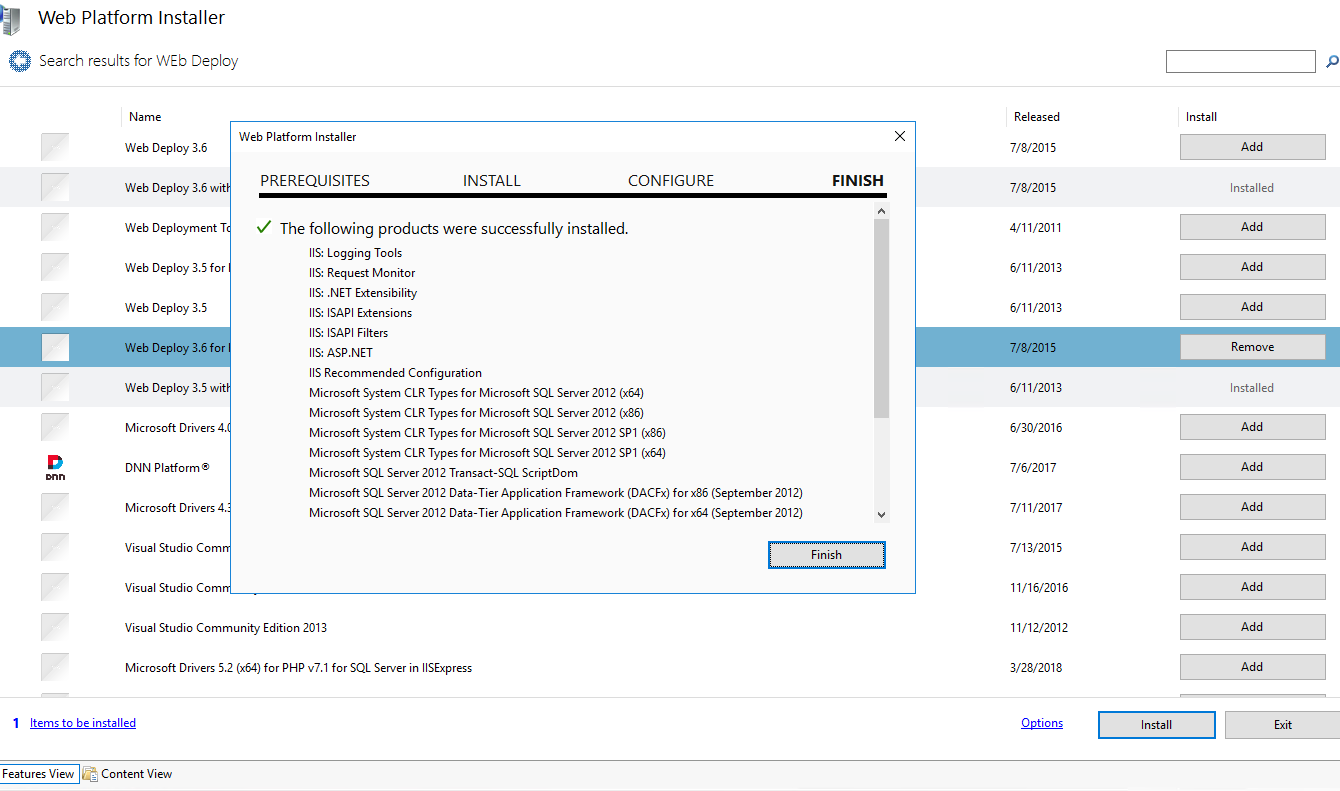Click the Exit button
This screenshot has height=791, width=1340.
click(x=1282, y=725)
